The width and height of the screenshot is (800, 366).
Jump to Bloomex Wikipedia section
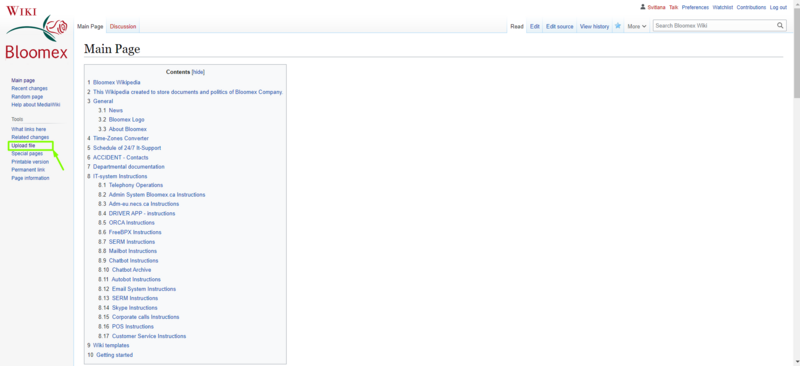point(116,82)
